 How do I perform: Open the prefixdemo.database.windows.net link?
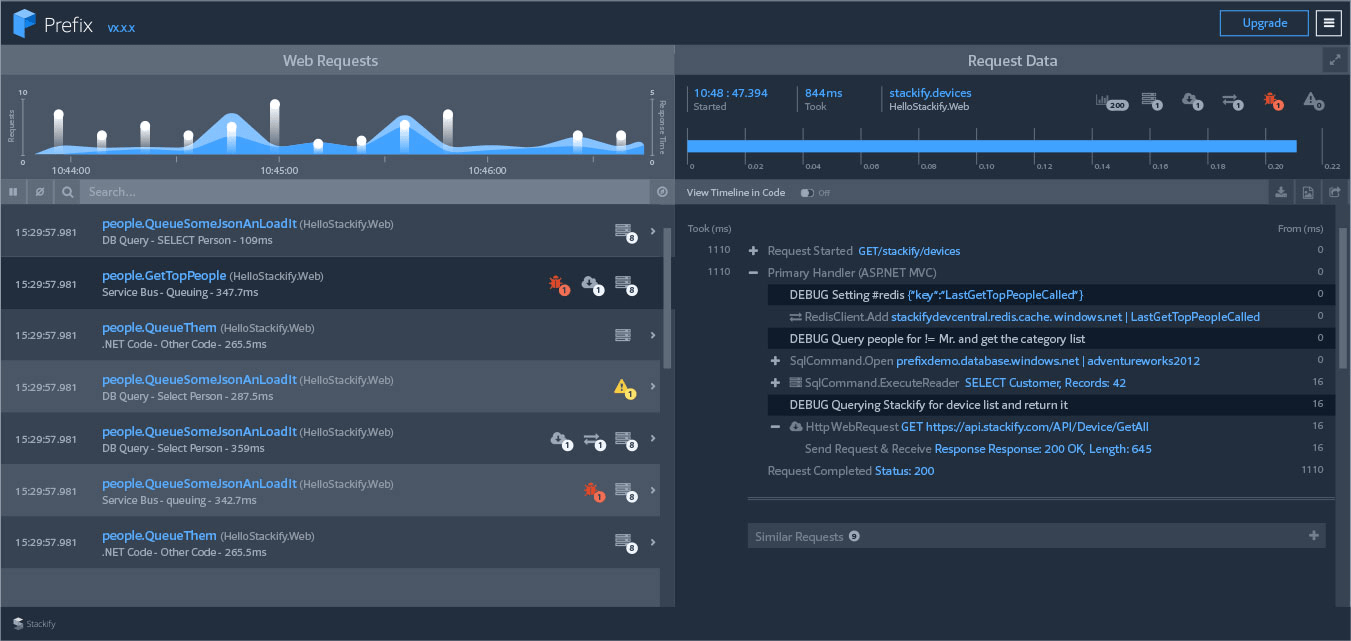pos(987,361)
